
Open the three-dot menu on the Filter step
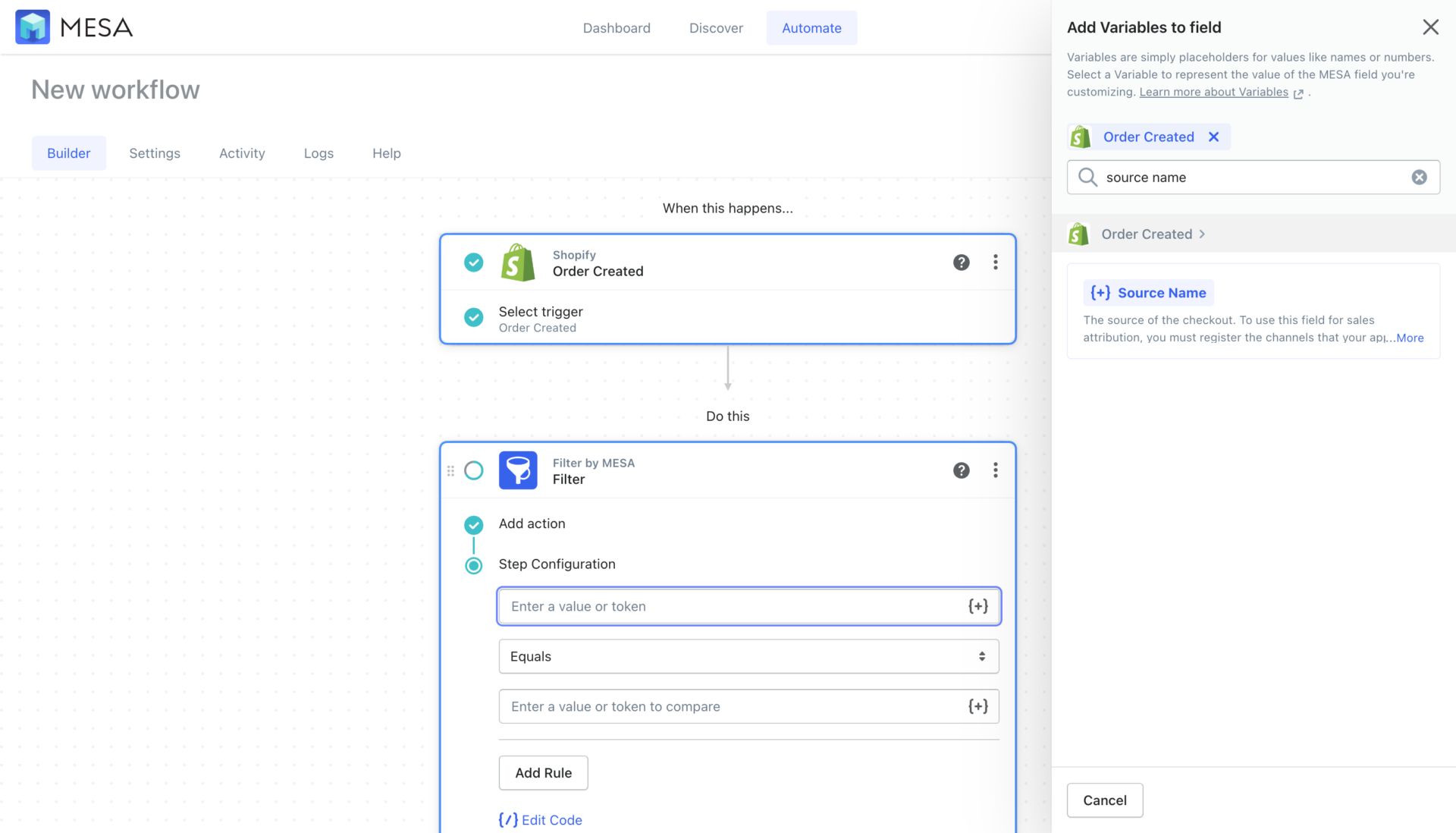click(x=996, y=470)
